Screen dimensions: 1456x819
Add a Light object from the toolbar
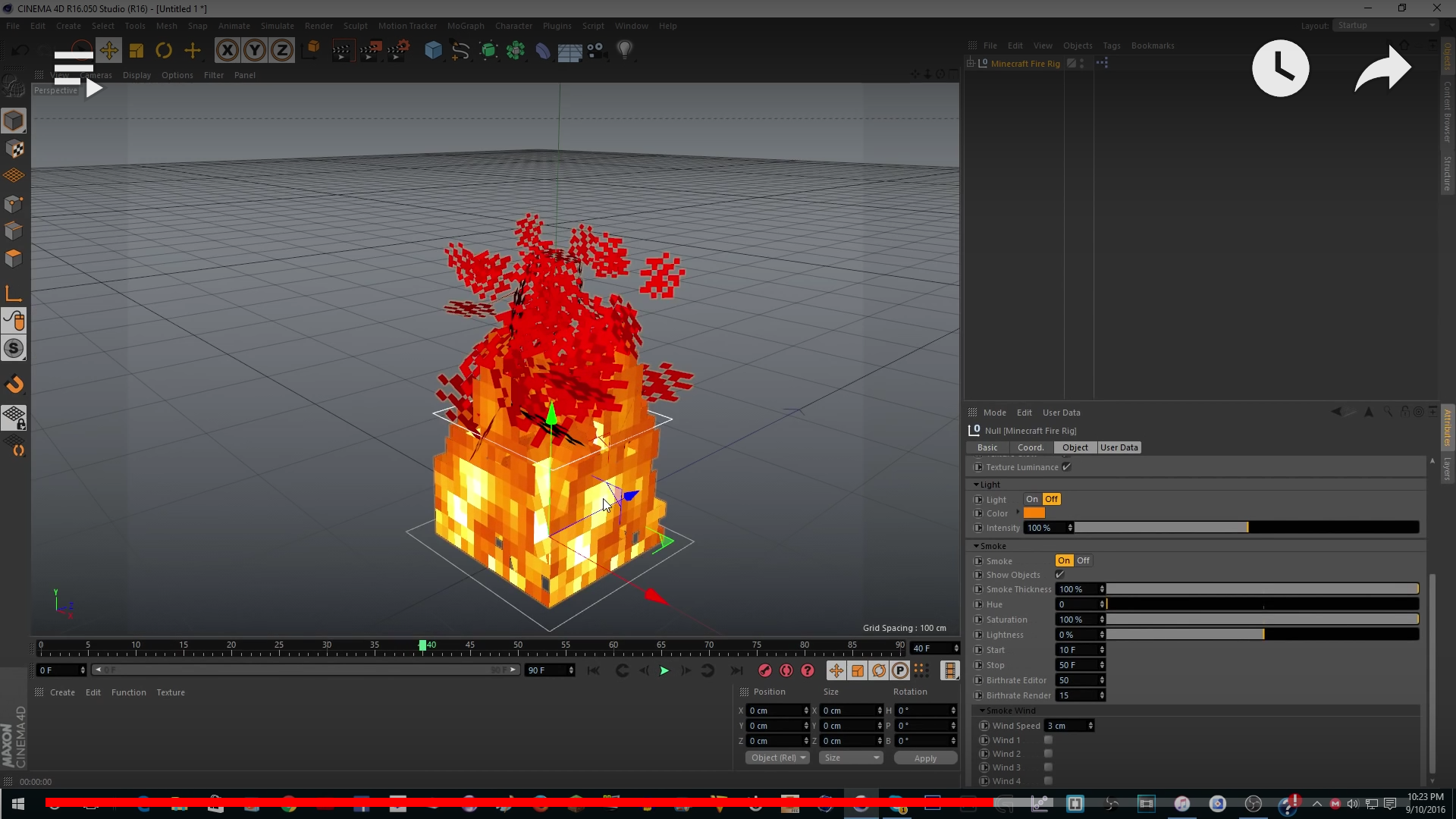624,51
